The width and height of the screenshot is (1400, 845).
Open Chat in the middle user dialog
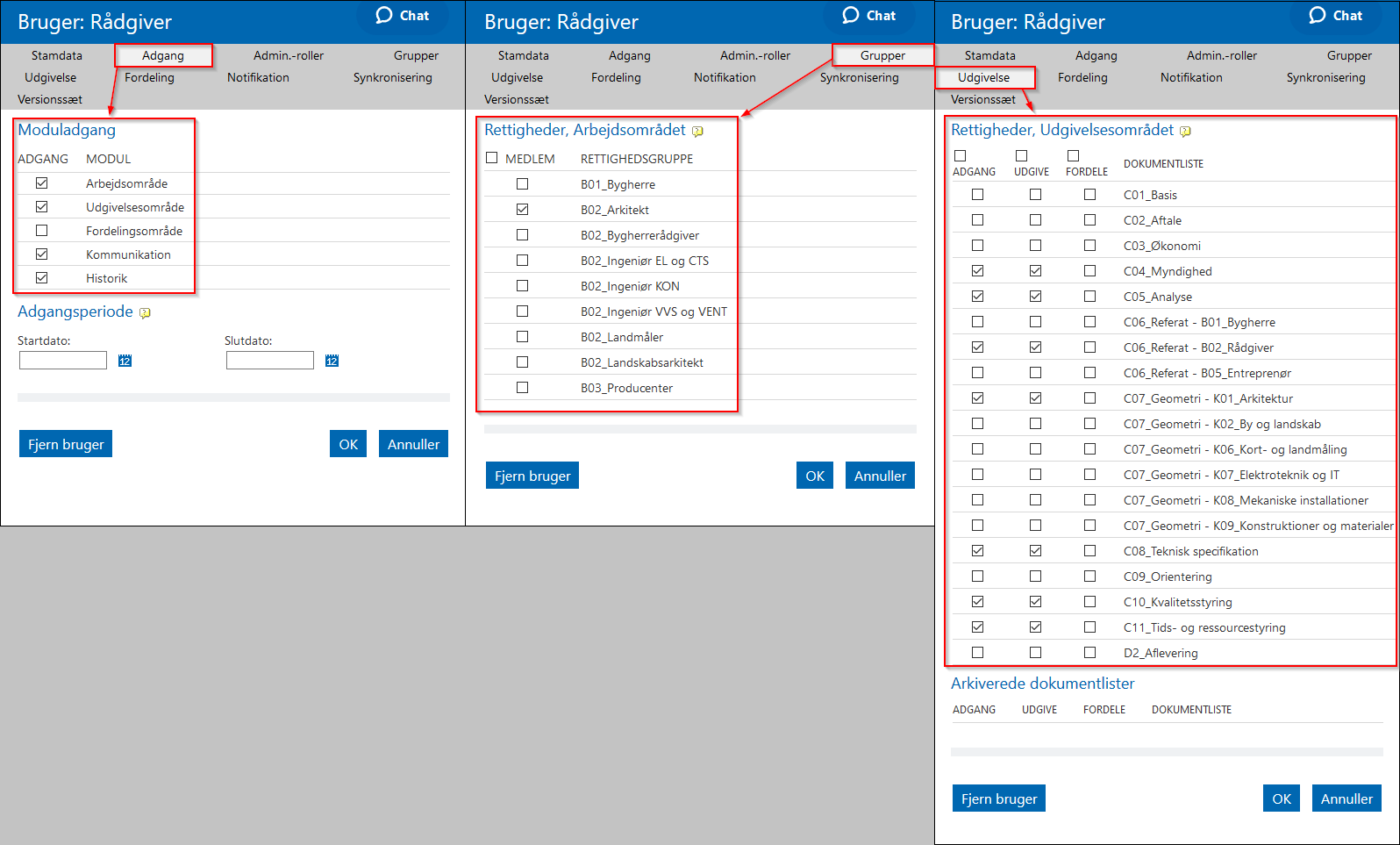pyautogui.click(x=869, y=16)
